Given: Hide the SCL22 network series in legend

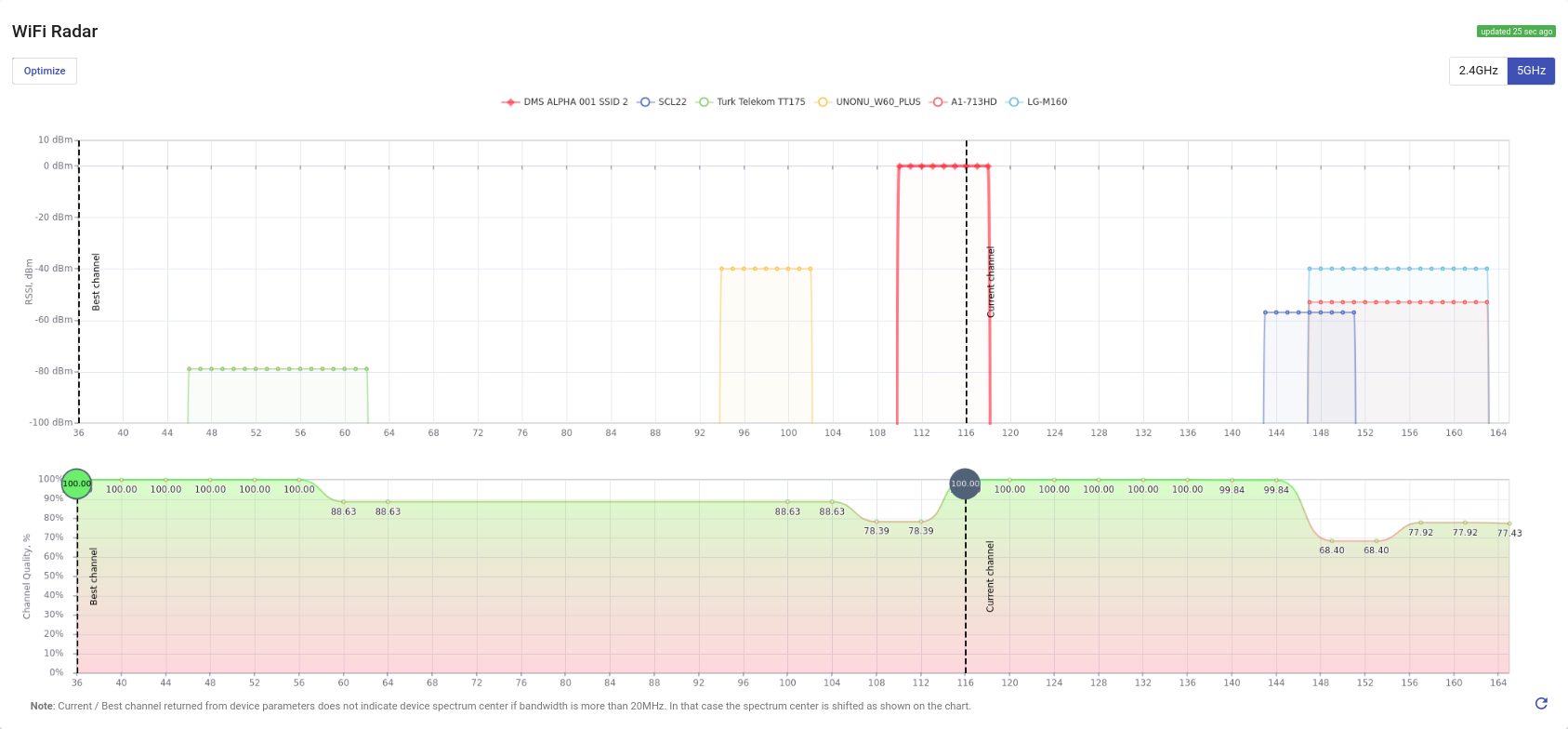Looking at the screenshot, I should coord(663,102).
